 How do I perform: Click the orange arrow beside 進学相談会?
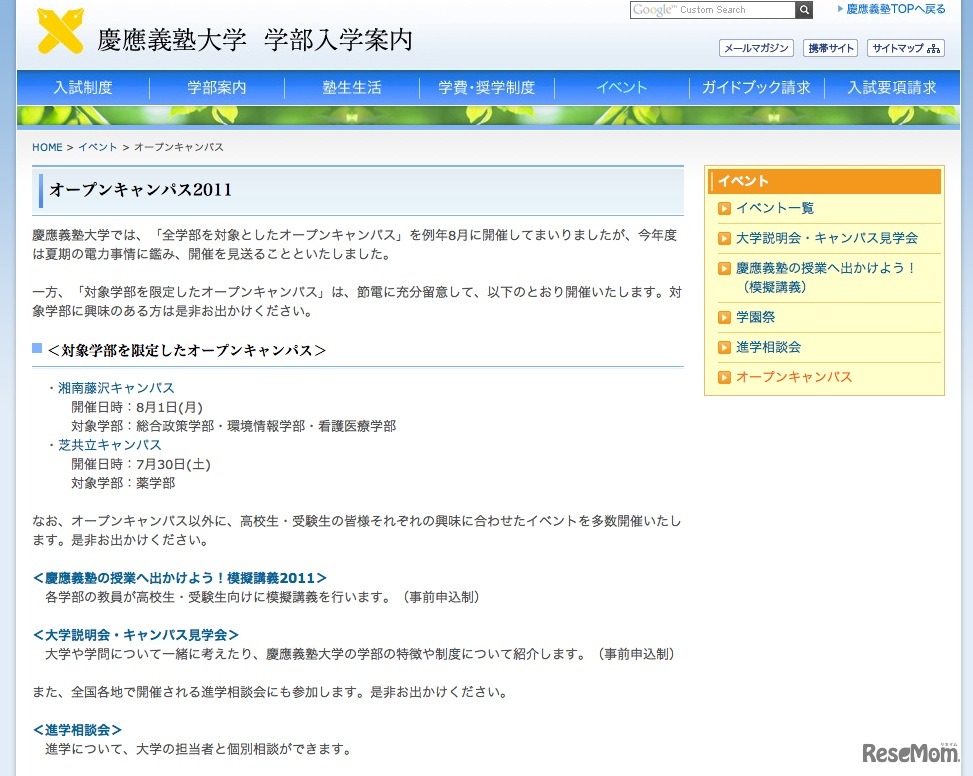[x=724, y=347]
